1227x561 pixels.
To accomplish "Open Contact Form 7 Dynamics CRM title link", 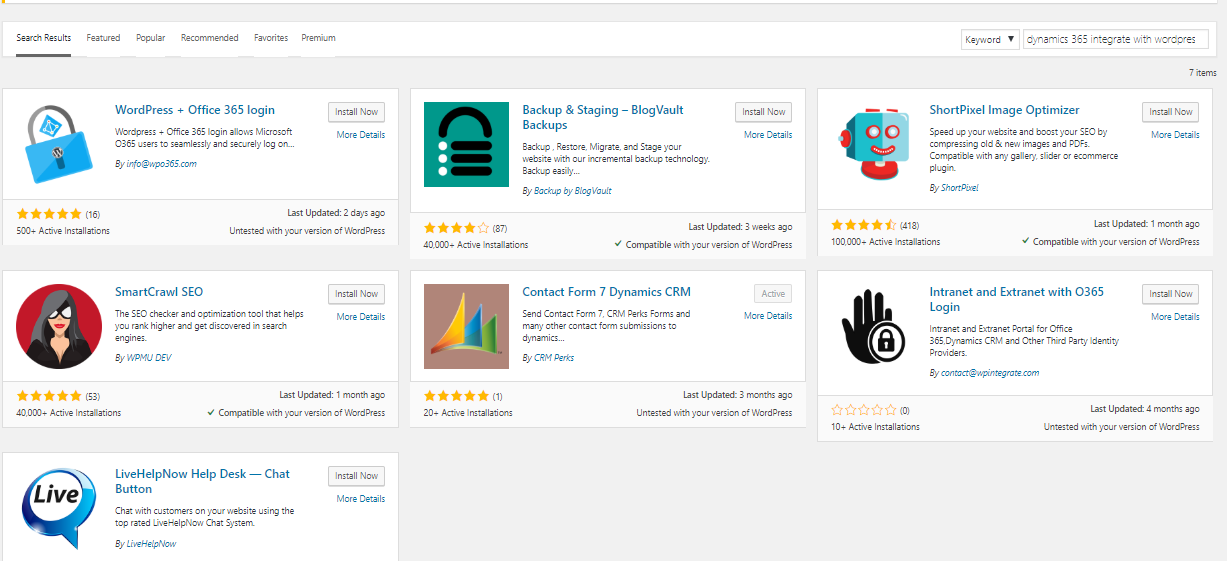I will click(606, 292).
